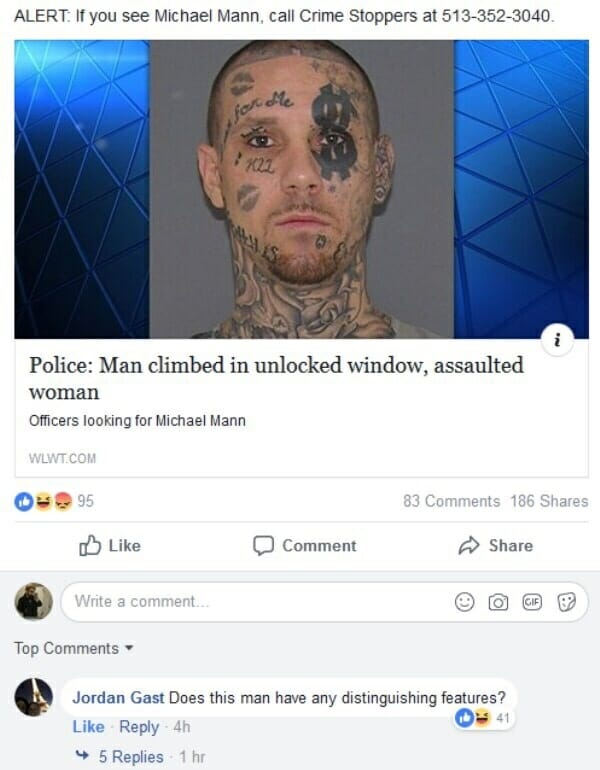Expand the Top Comments sort dropdown
Viewport: 600px width, 770px height.
pyautogui.click(x=74, y=648)
